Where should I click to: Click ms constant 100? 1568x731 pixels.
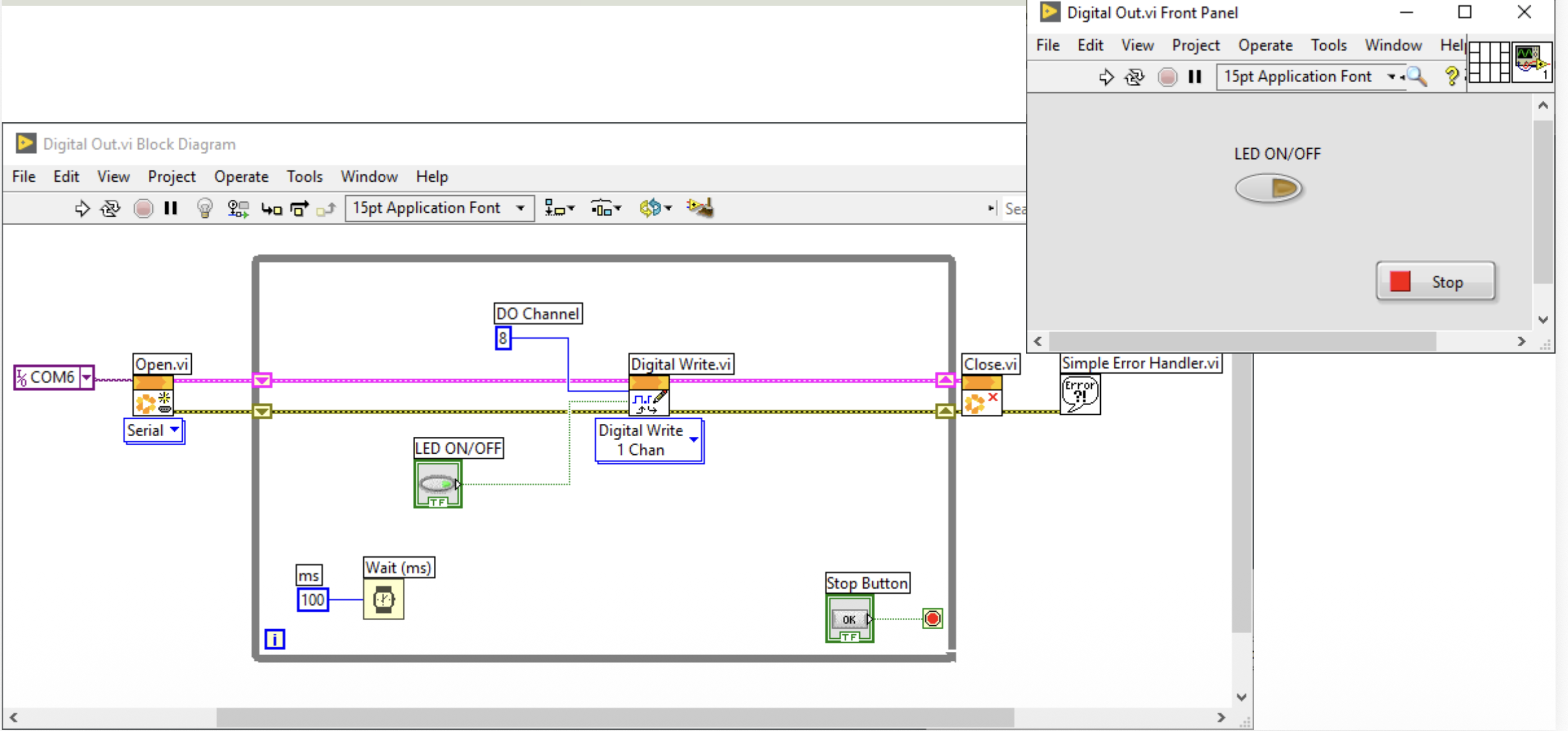tap(313, 600)
